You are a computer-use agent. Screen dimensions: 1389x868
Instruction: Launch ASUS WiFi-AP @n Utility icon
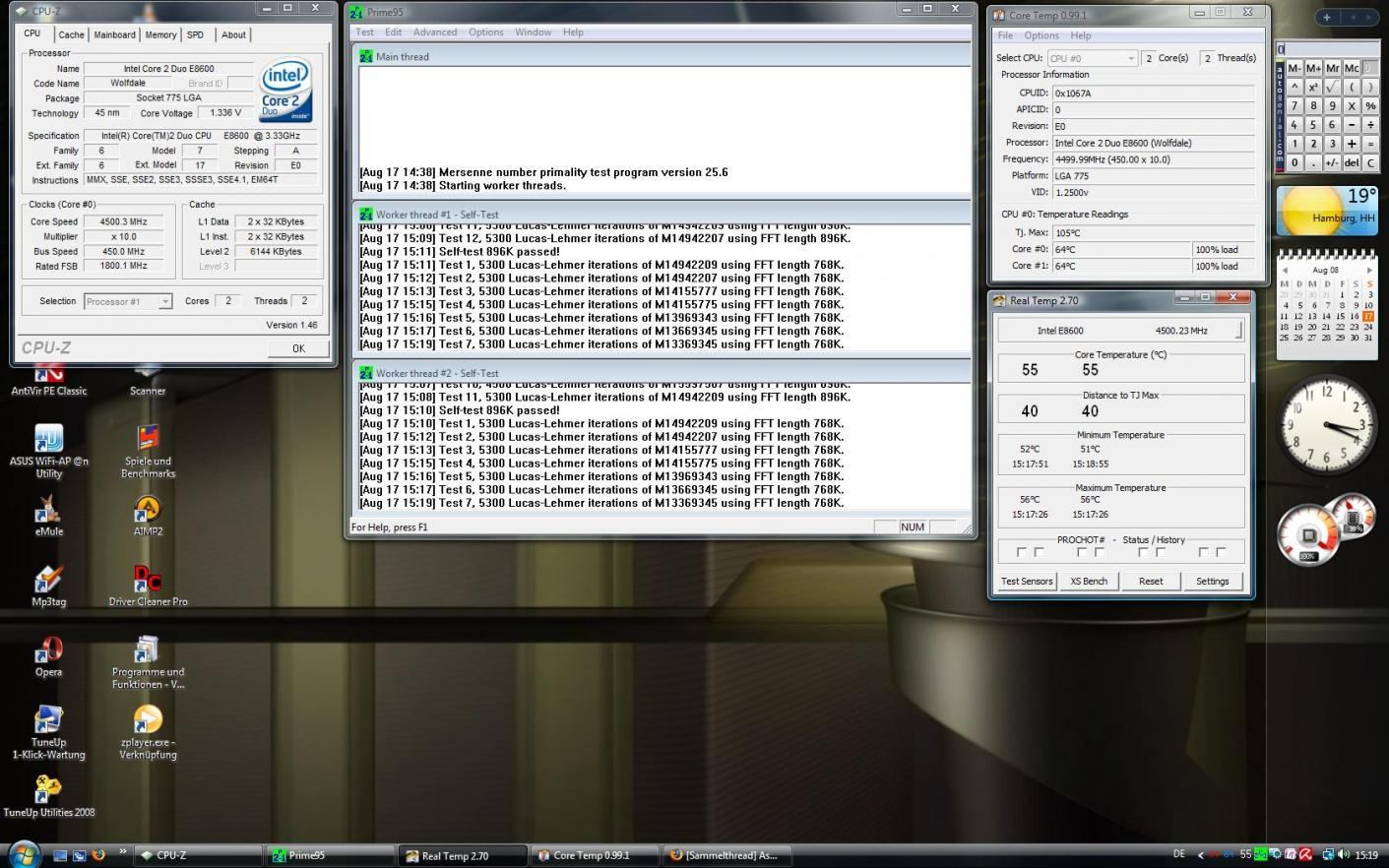point(48,451)
